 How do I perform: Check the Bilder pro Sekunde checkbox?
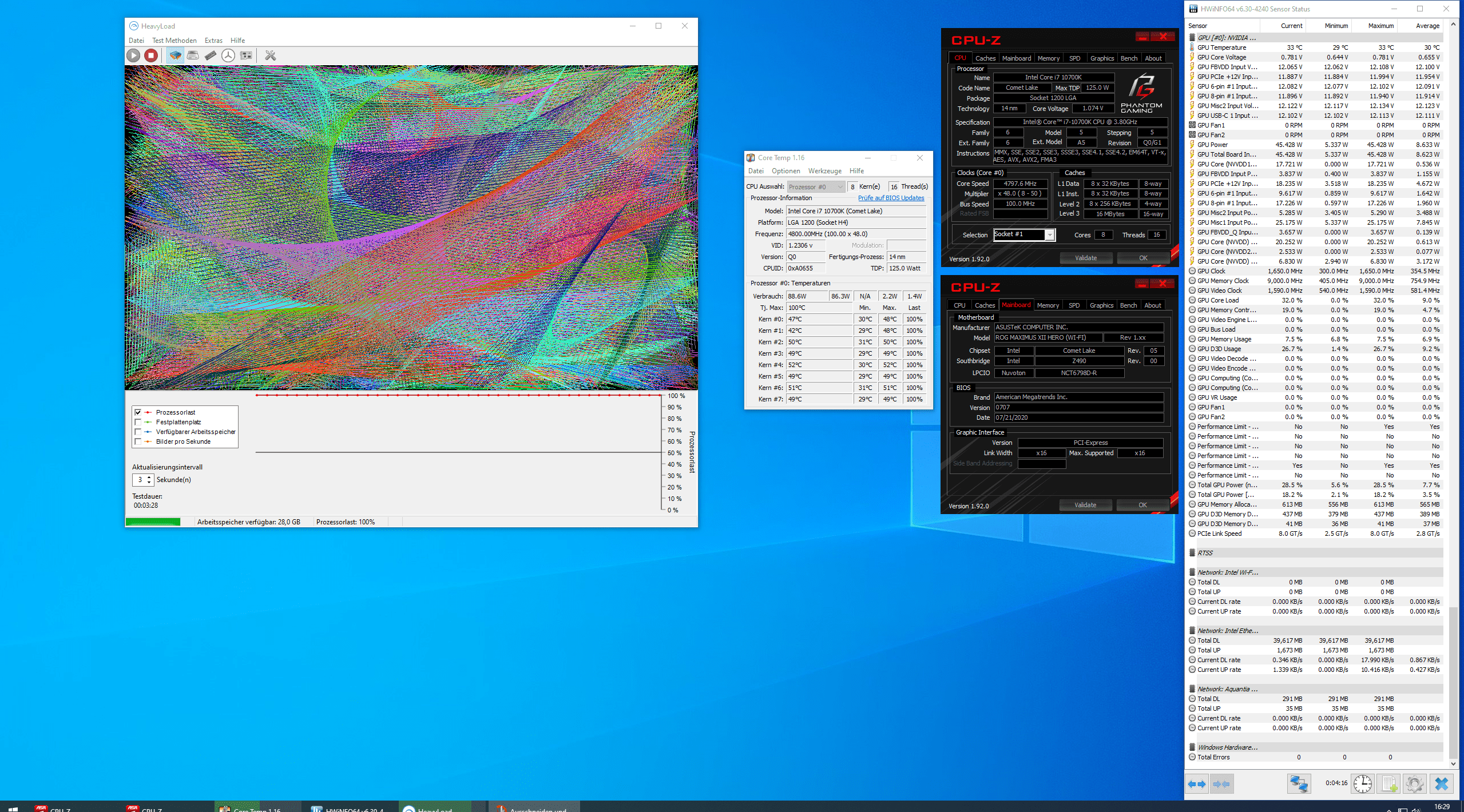click(x=138, y=441)
